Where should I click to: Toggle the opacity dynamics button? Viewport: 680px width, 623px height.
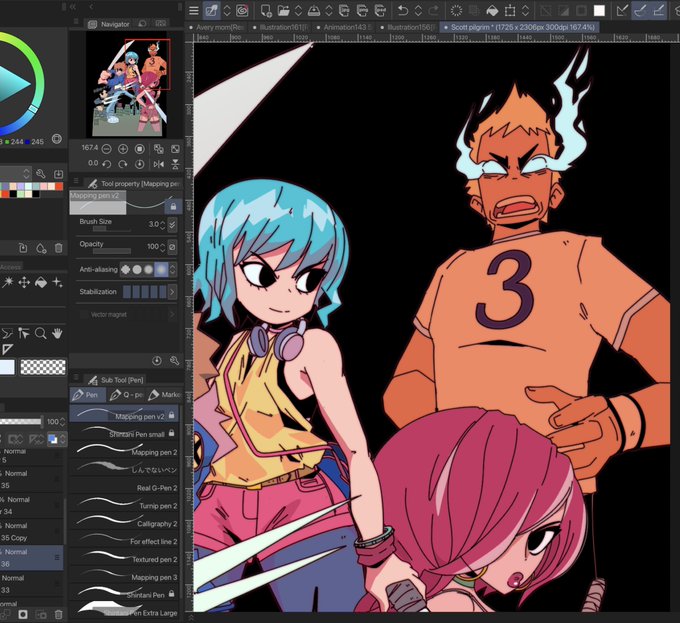172,247
